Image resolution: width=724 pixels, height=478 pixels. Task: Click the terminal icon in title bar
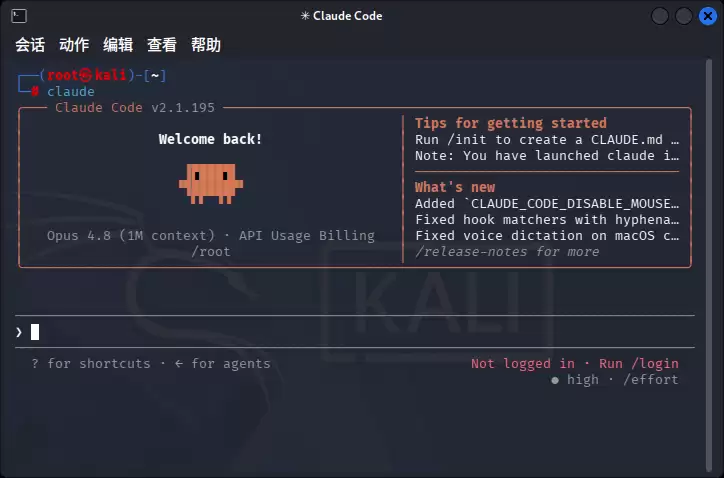[x=19, y=16]
